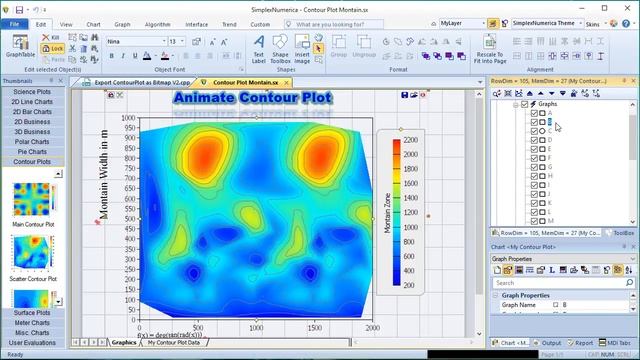The width and height of the screenshot is (640, 360).
Task: Open the font name dropdown Nina
Action: coord(164,42)
